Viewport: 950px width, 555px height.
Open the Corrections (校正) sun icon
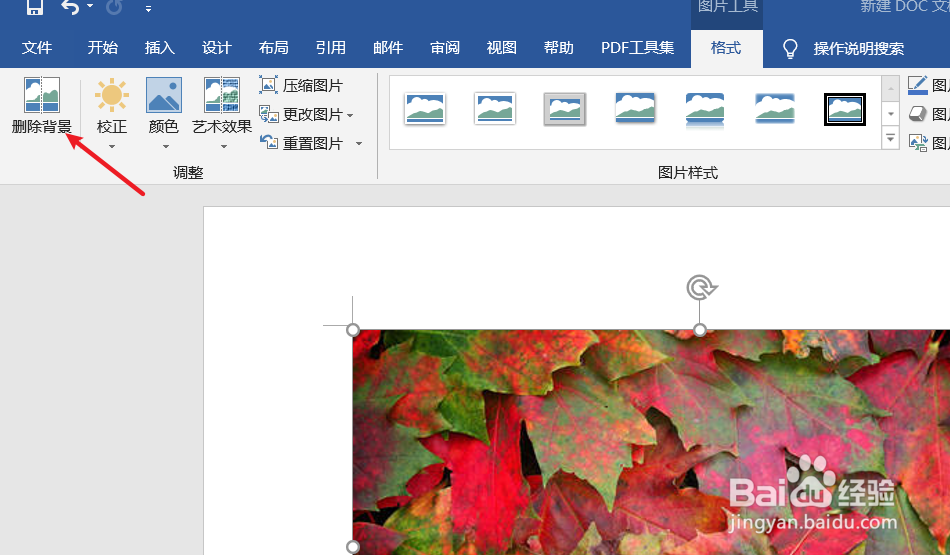point(112,95)
